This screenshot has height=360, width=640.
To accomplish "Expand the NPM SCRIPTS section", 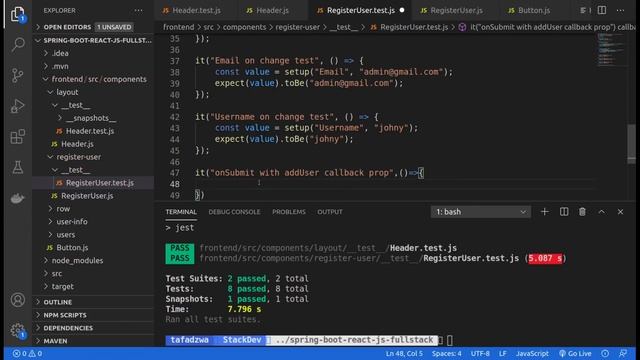I will [93, 315].
